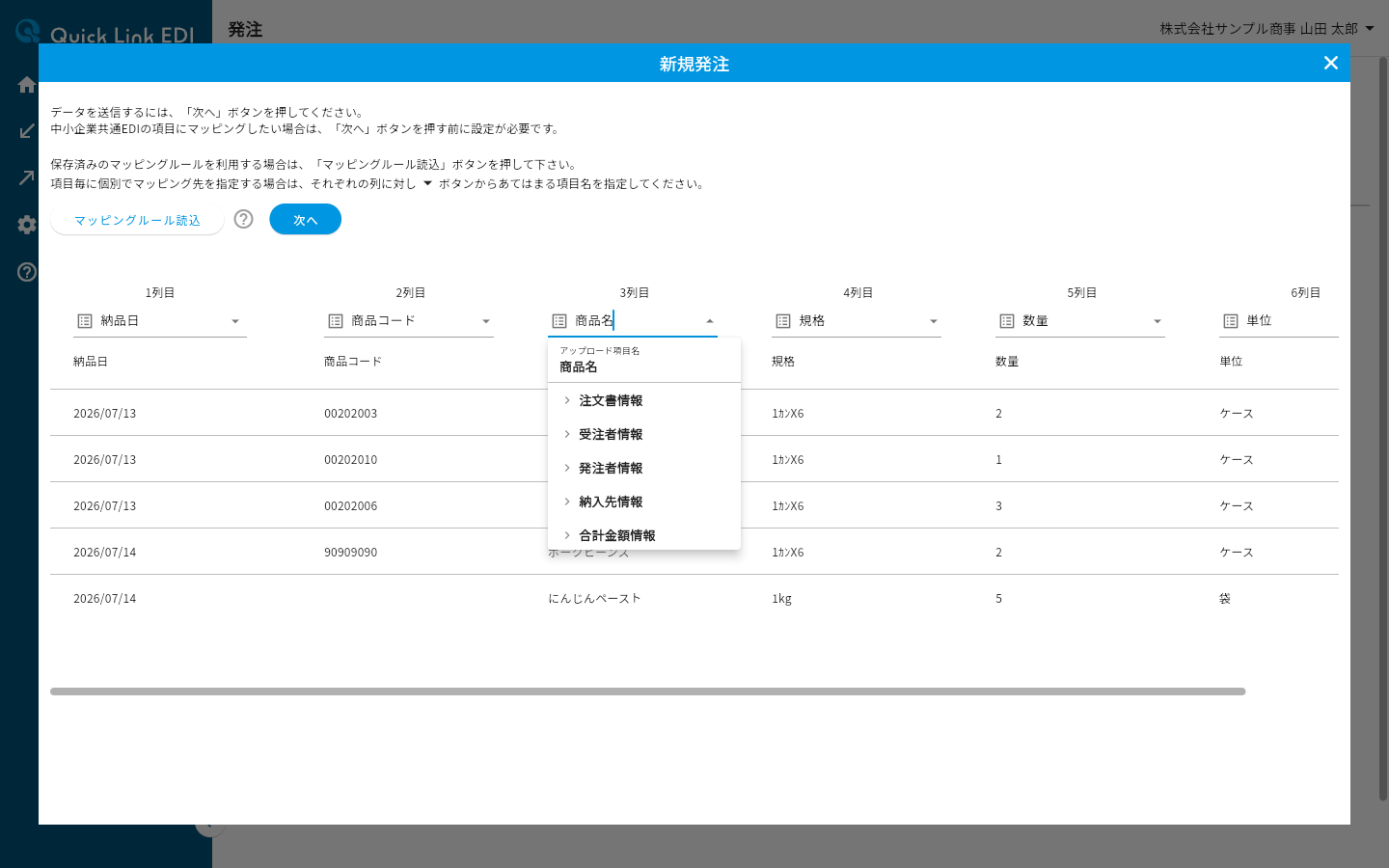
Task: Click the Quick Link EDI logo
Action: click(106, 33)
